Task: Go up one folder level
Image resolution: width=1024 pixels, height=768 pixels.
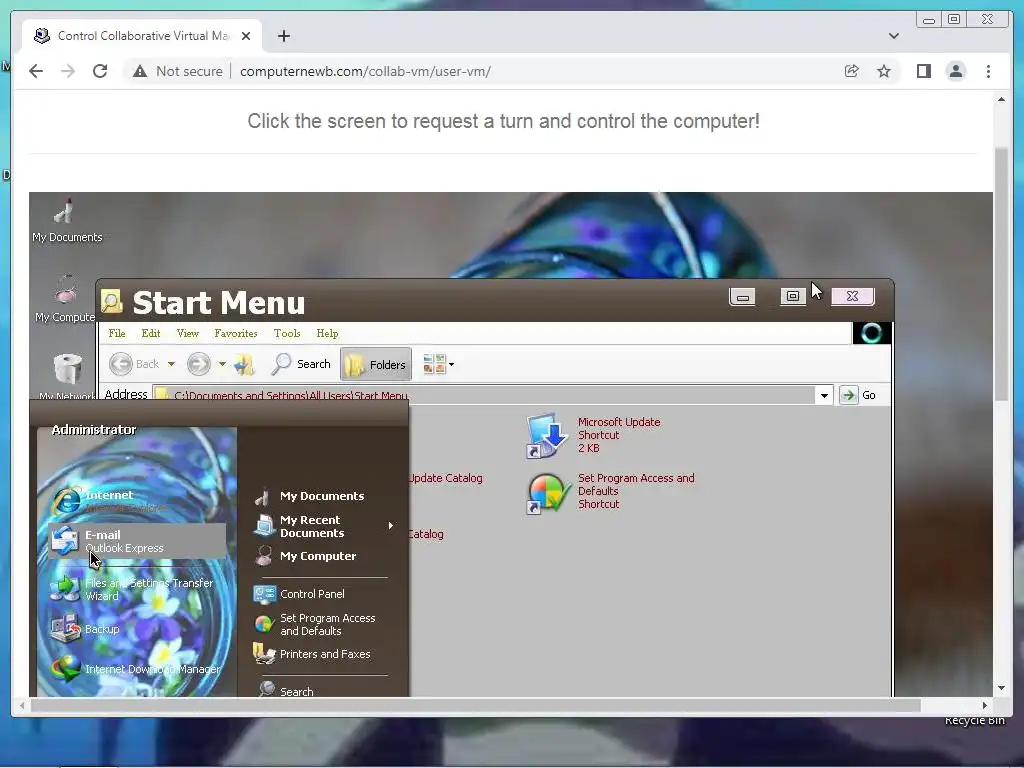Action: [245, 364]
